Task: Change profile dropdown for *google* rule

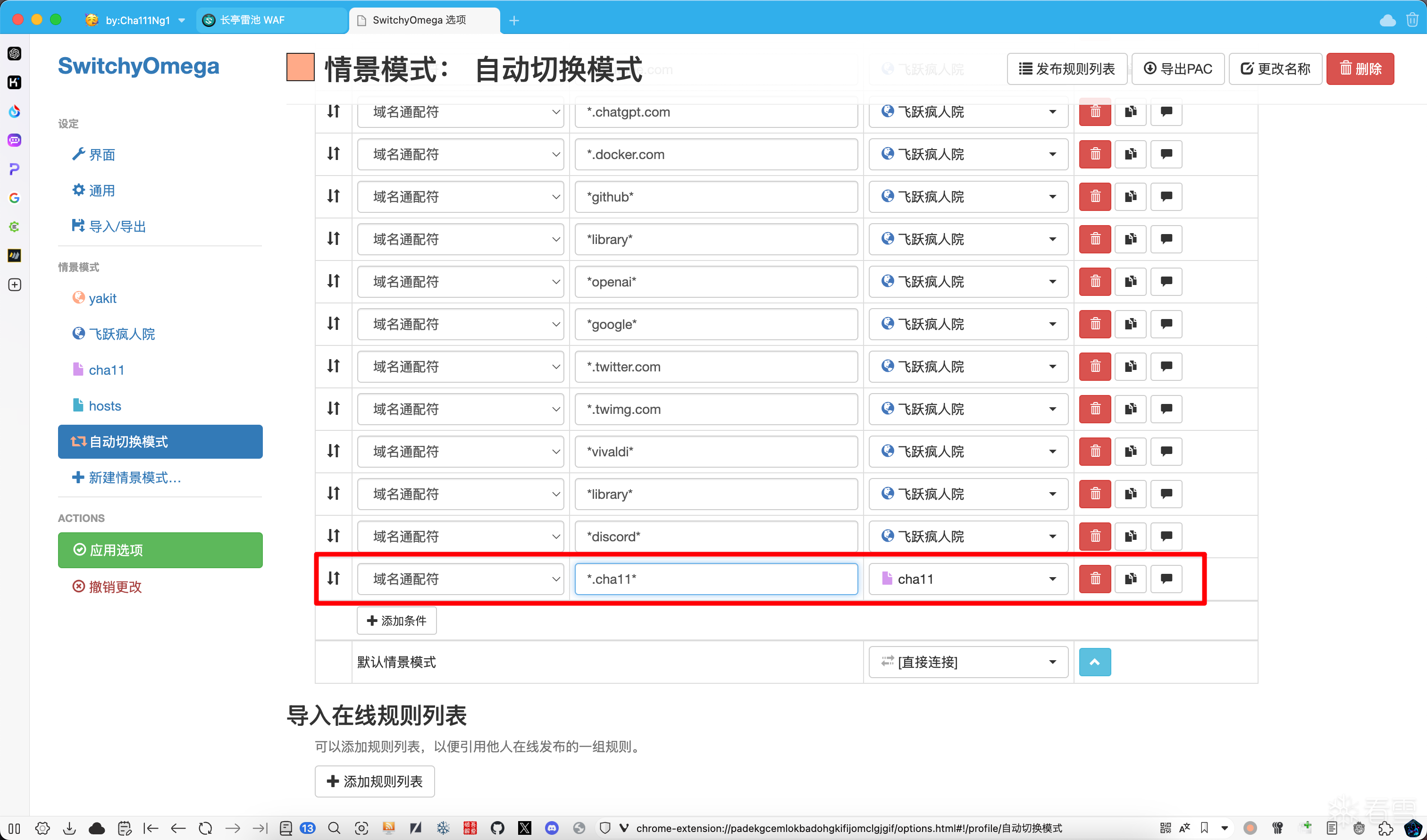Action: tap(968, 324)
